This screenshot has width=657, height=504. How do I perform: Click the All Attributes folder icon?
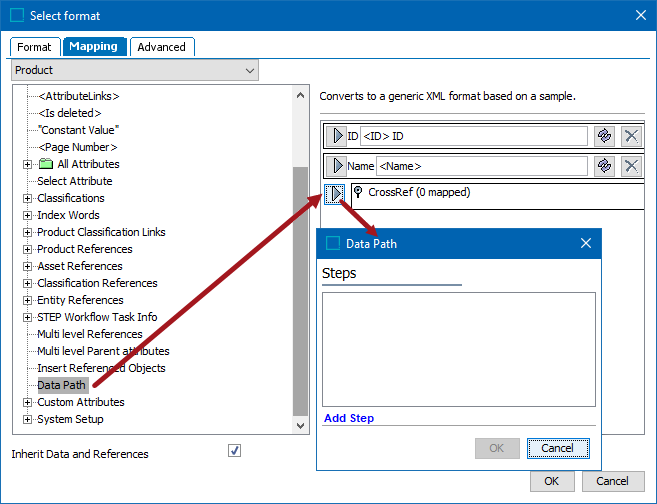tap(46, 164)
